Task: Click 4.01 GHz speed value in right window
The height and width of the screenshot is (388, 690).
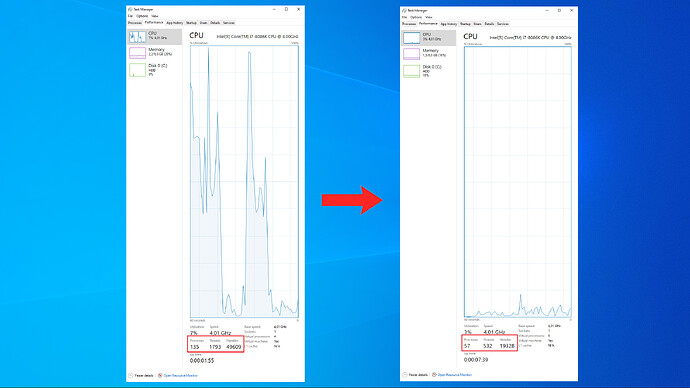Action: point(494,332)
